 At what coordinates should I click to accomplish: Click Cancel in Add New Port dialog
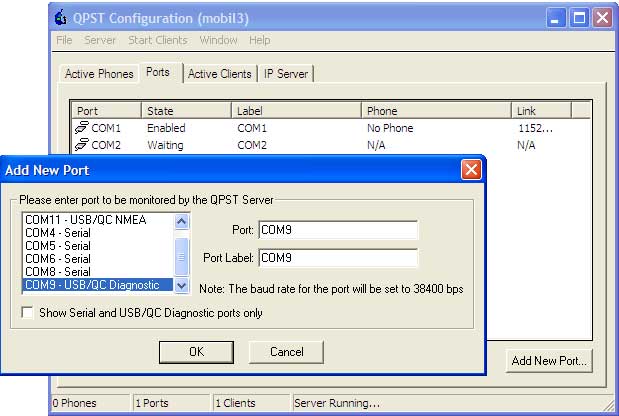(287, 352)
